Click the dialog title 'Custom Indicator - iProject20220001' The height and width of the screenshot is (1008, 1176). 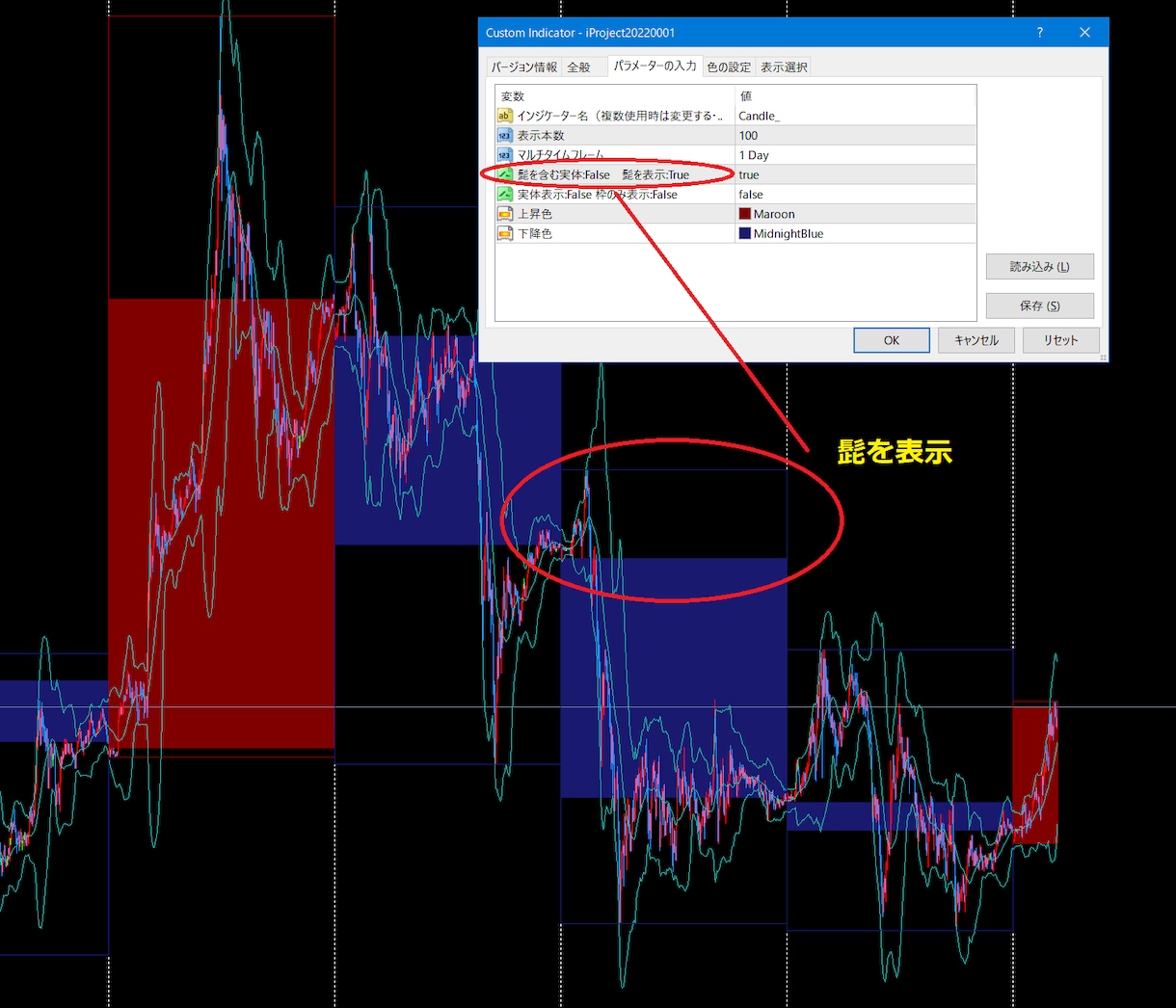coord(580,33)
